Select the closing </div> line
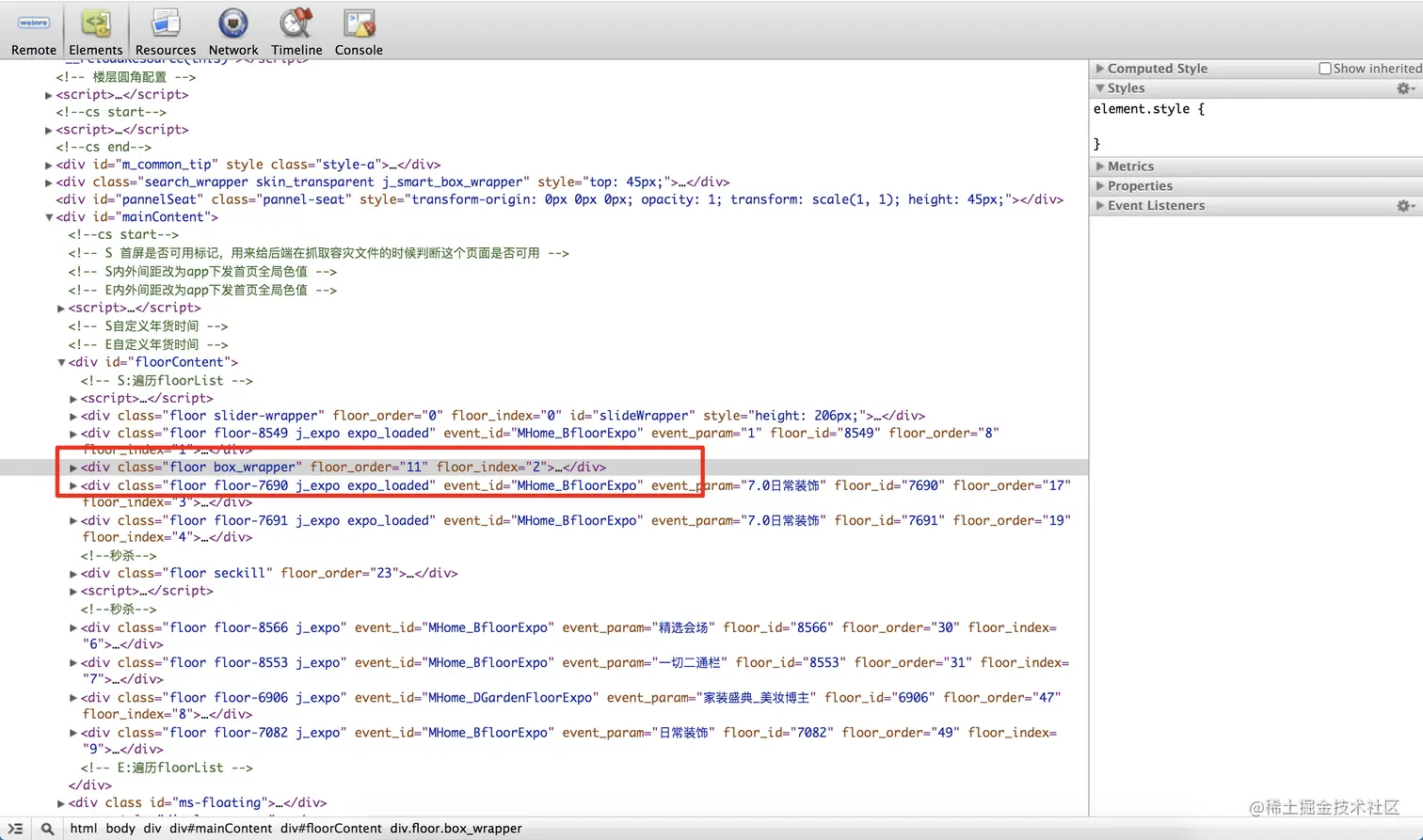This screenshot has height=840, width=1423. click(89, 785)
